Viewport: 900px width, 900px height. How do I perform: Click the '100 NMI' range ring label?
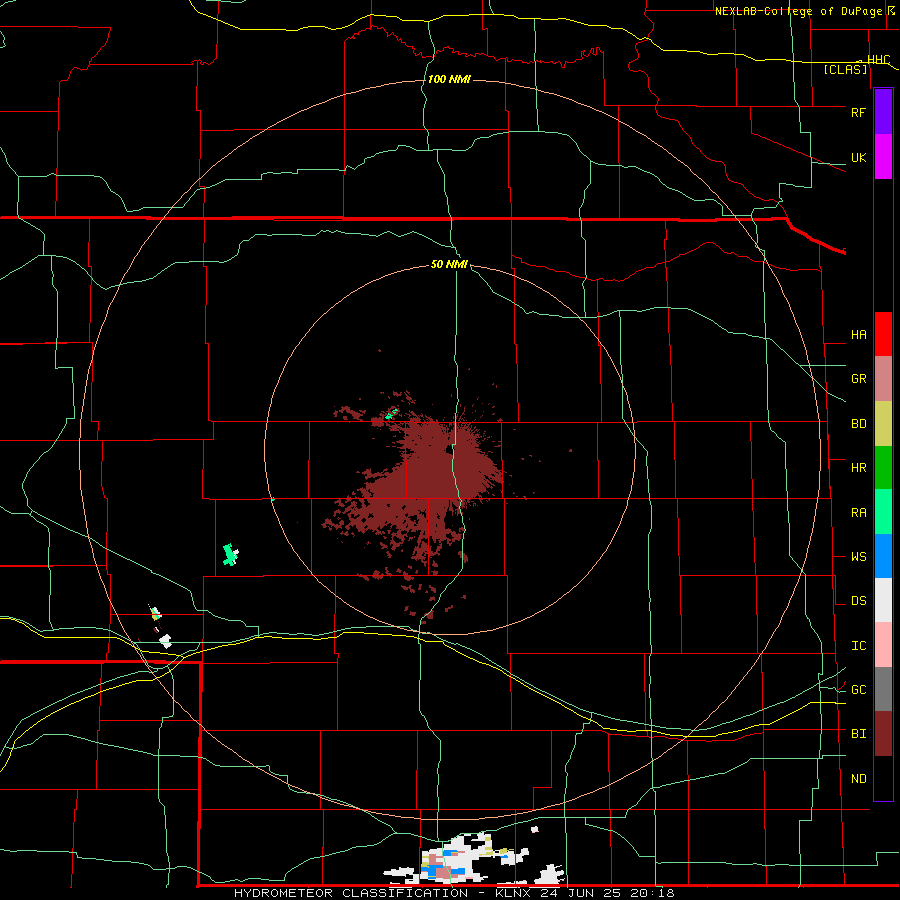[x=449, y=79]
